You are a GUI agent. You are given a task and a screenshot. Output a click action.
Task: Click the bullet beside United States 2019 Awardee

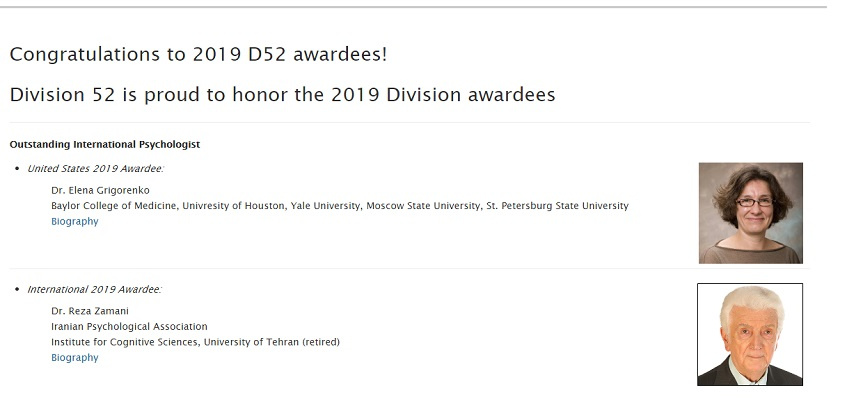pyautogui.click(x=18, y=169)
